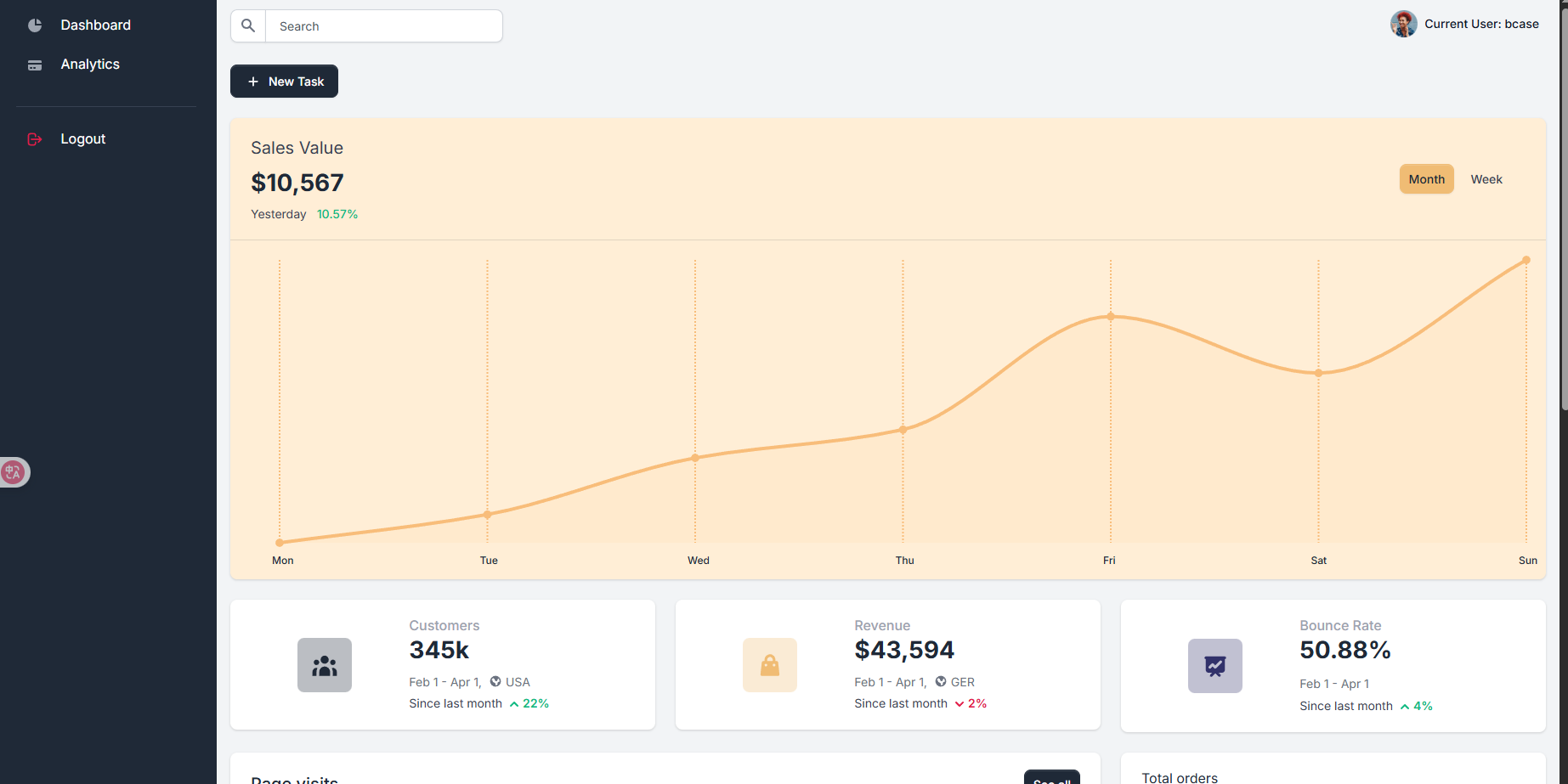1568x784 pixels.
Task: Open the user profile avatar
Action: 1403,25
